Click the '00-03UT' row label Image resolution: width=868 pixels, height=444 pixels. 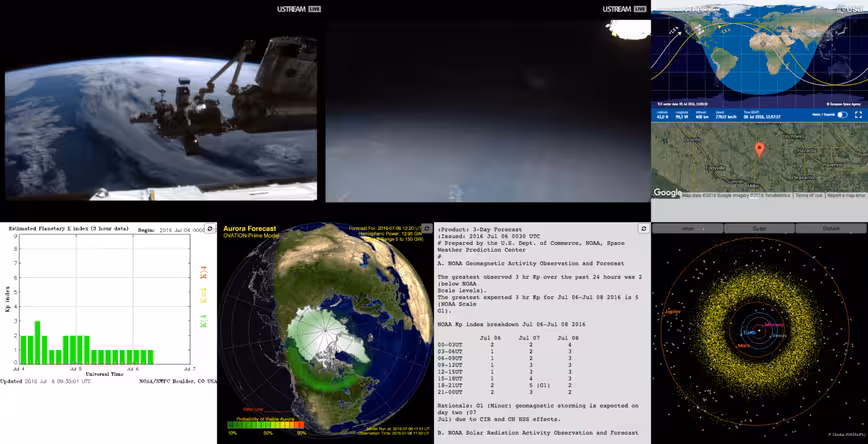tap(449, 344)
